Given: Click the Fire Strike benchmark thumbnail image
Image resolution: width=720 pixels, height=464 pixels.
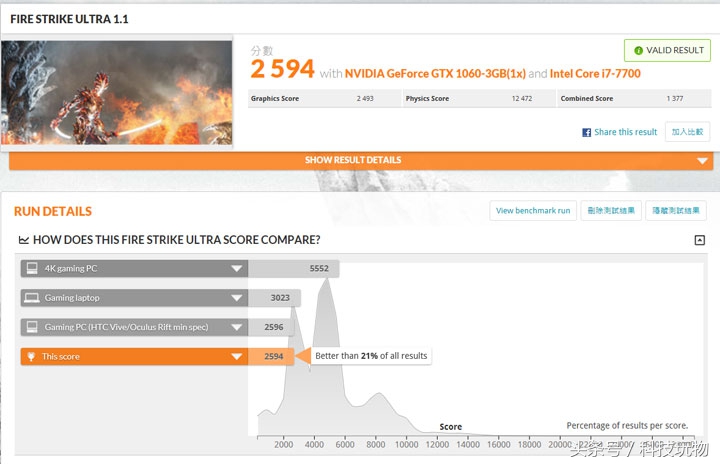Looking at the screenshot, I should (x=117, y=92).
